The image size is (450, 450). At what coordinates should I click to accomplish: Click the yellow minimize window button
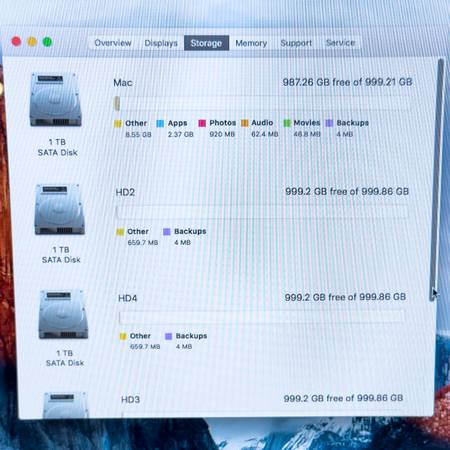click(x=32, y=42)
